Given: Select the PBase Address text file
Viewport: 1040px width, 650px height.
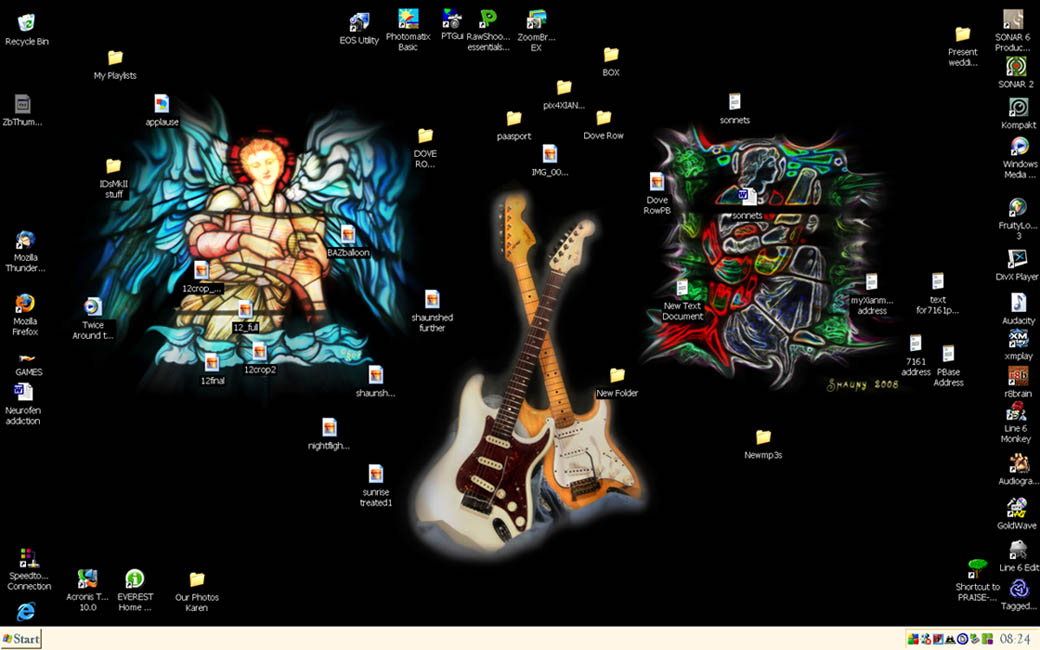Looking at the screenshot, I should [948, 354].
